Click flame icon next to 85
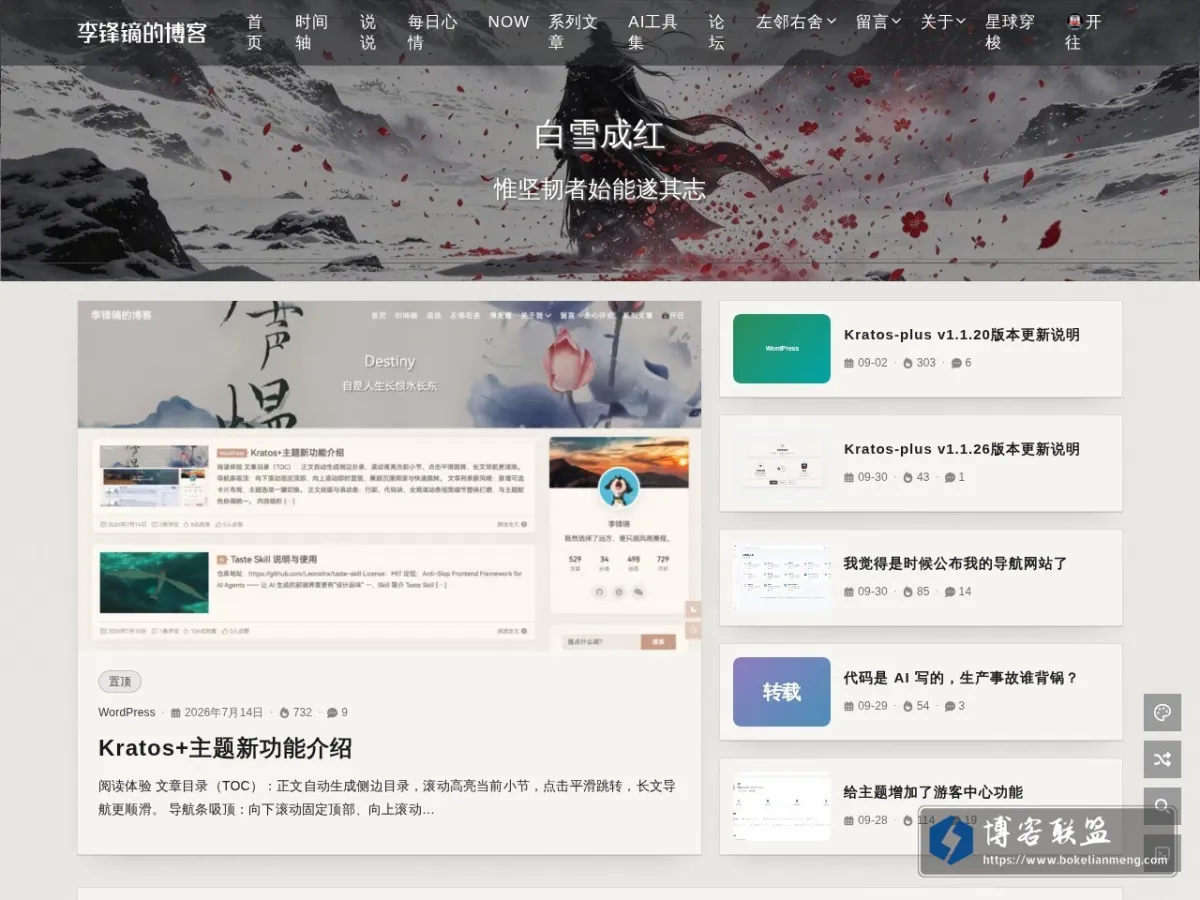Viewport: 1200px width, 900px height. click(908, 591)
